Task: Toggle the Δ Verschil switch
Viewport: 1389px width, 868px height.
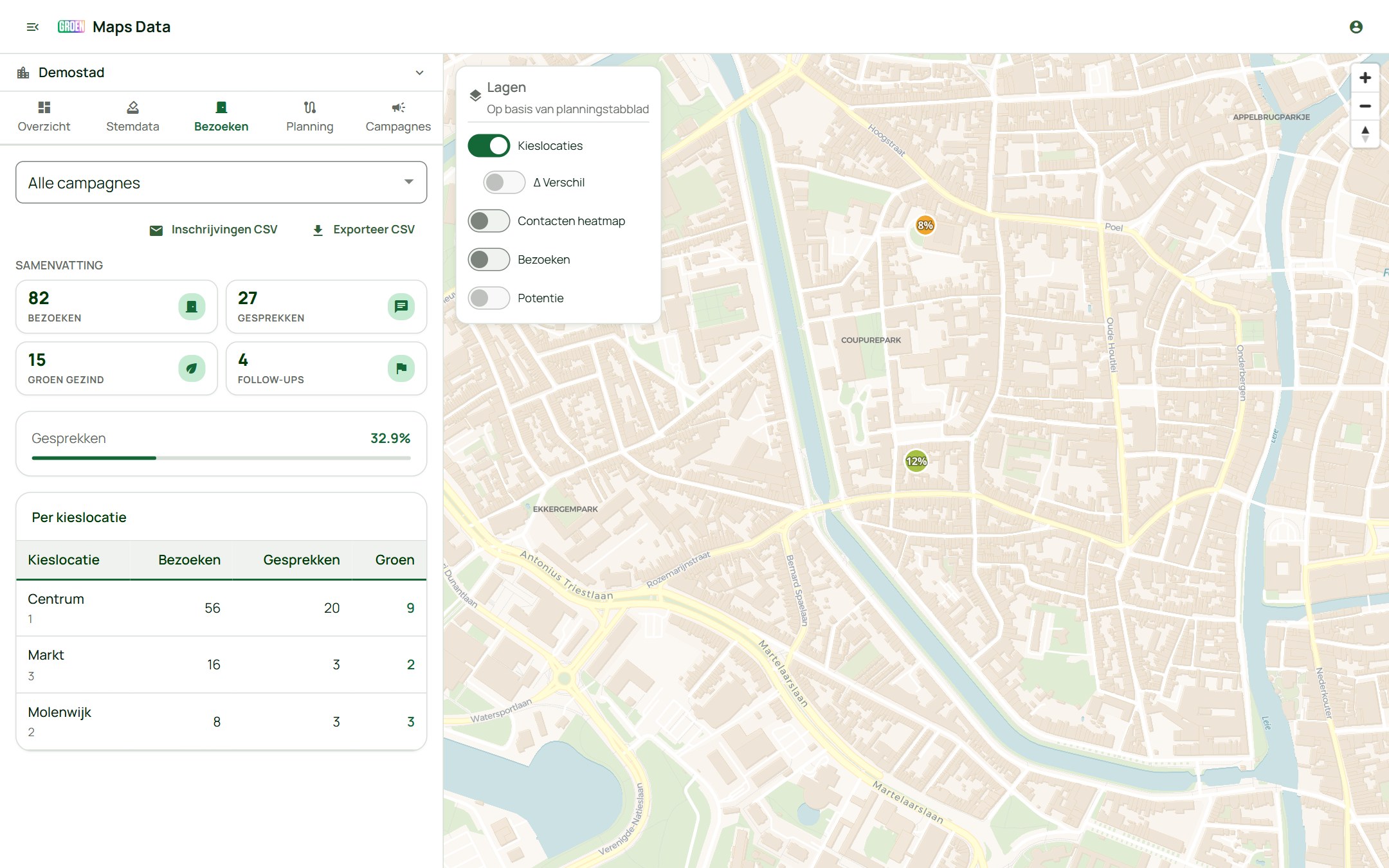Action: (x=504, y=183)
